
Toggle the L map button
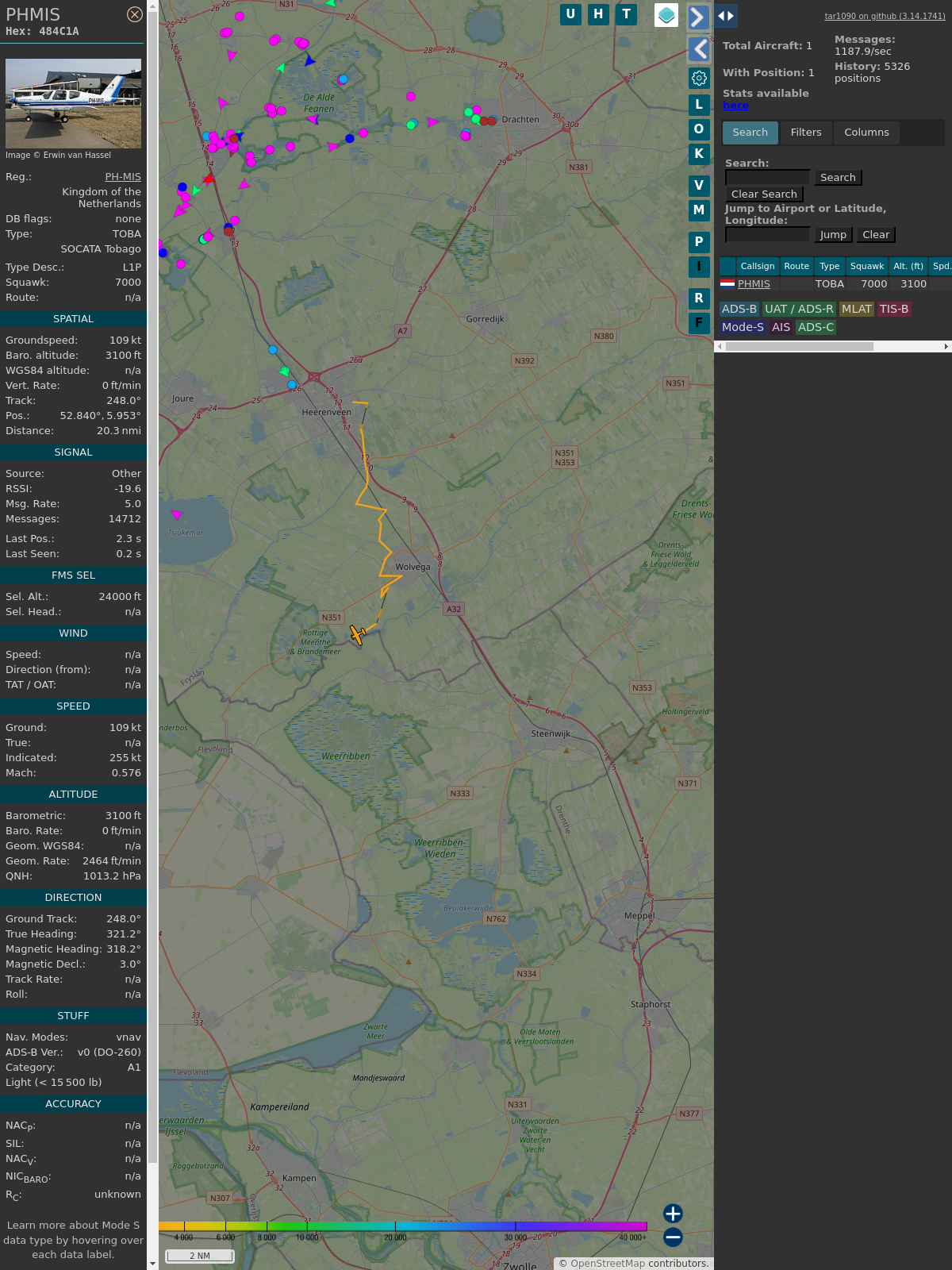(x=699, y=105)
